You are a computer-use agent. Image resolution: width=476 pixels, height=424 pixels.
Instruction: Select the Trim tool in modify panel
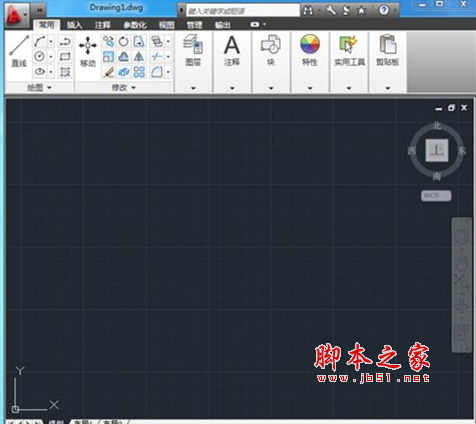click(157, 57)
